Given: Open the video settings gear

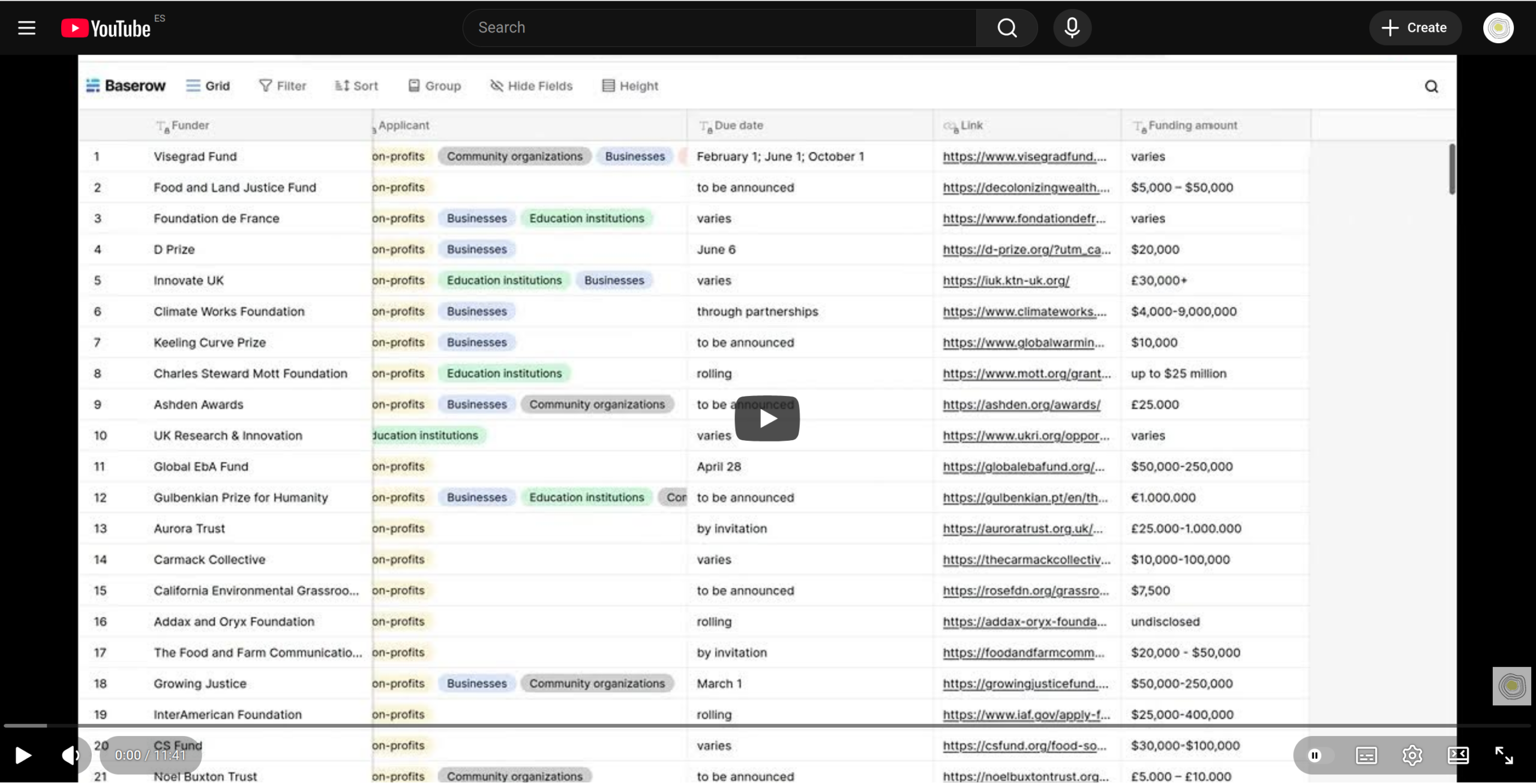Looking at the screenshot, I should (x=1412, y=755).
